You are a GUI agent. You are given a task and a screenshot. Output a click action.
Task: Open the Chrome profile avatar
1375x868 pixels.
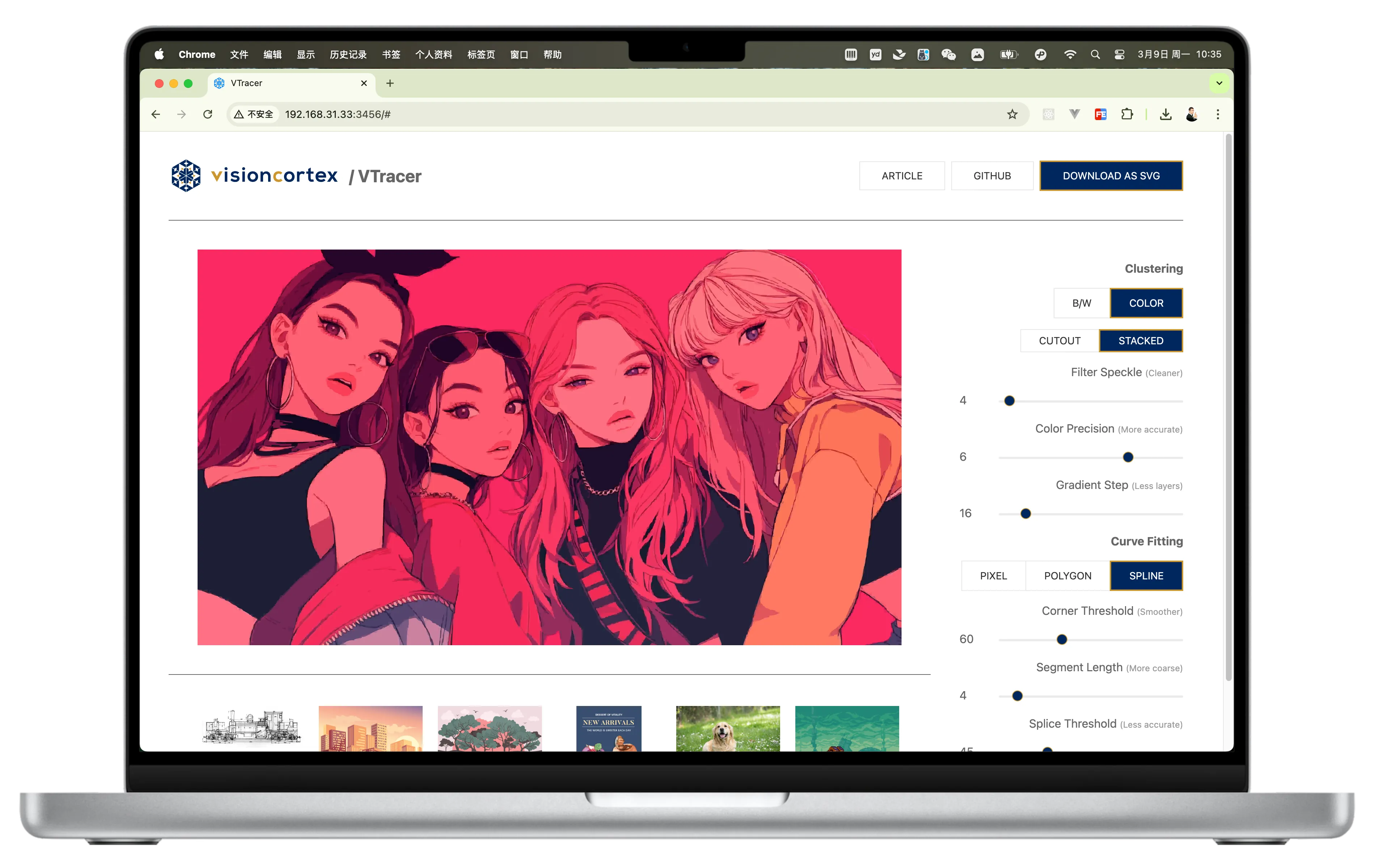1192,115
